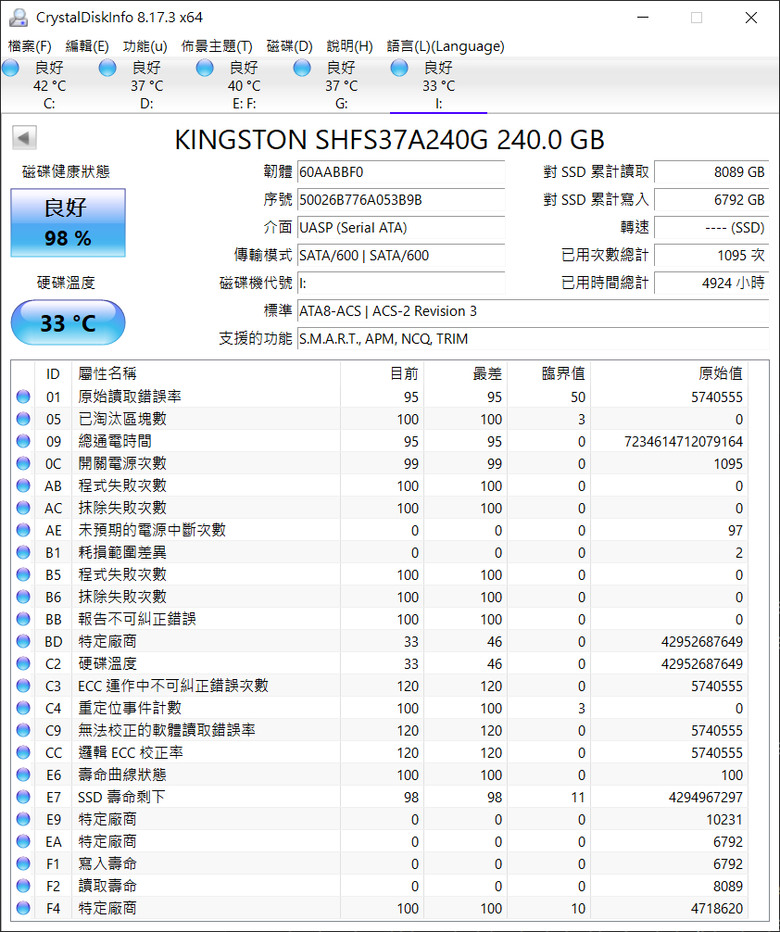Open the 語言(L)(Language) menu

click(x=445, y=46)
